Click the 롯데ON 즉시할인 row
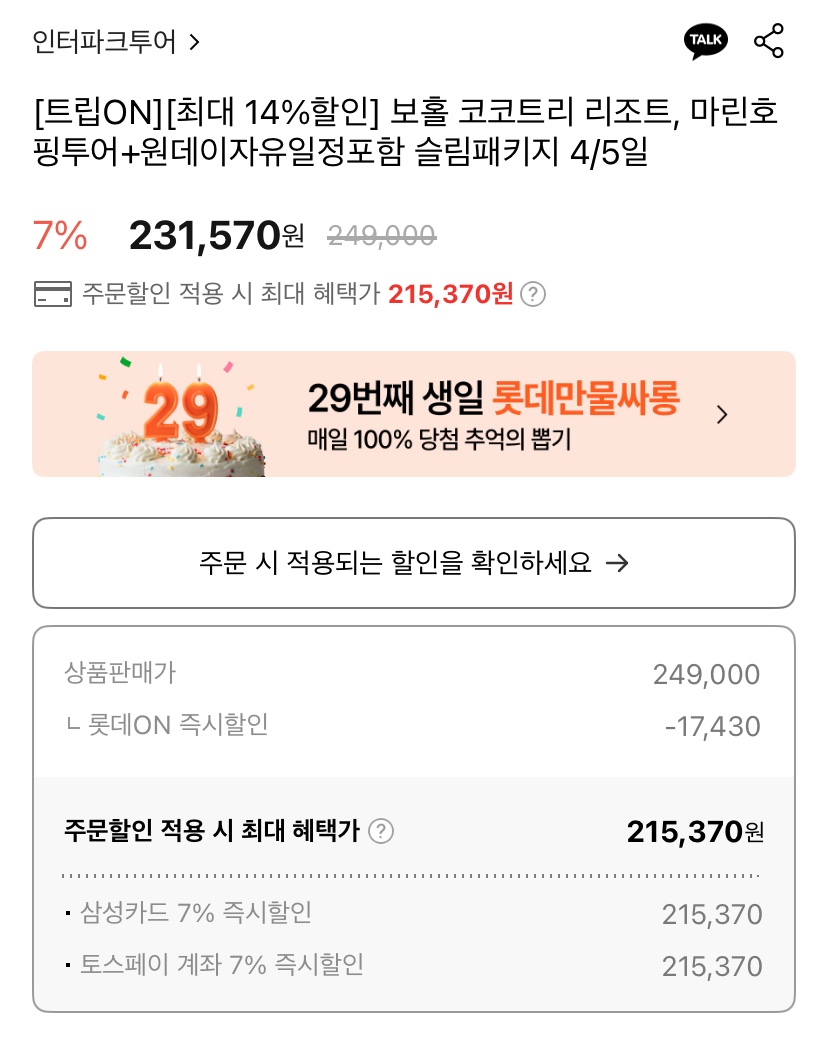Screen dimensions: 828x1040 (414, 726)
